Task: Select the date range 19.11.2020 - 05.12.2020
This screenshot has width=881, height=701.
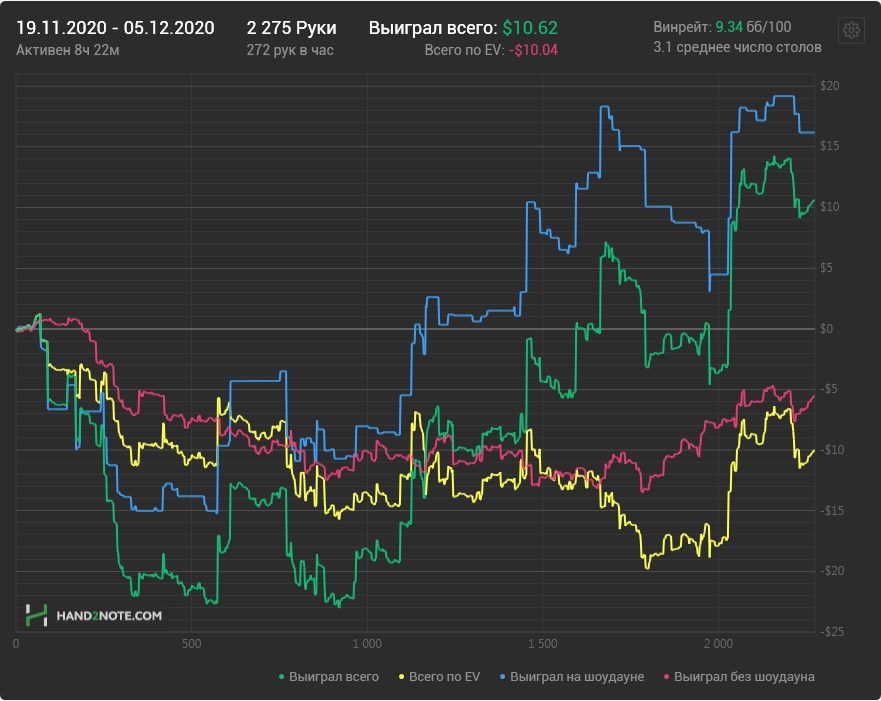Action: [x=115, y=28]
